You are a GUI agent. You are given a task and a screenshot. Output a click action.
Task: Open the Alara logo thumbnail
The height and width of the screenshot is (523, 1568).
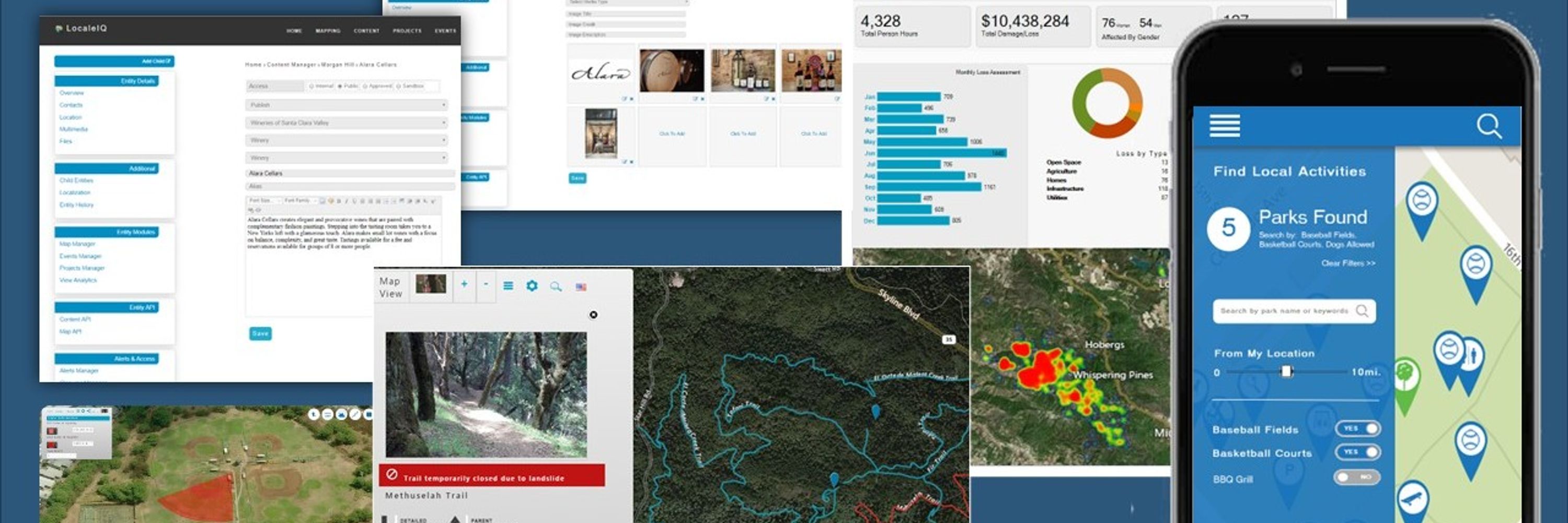pos(601,73)
